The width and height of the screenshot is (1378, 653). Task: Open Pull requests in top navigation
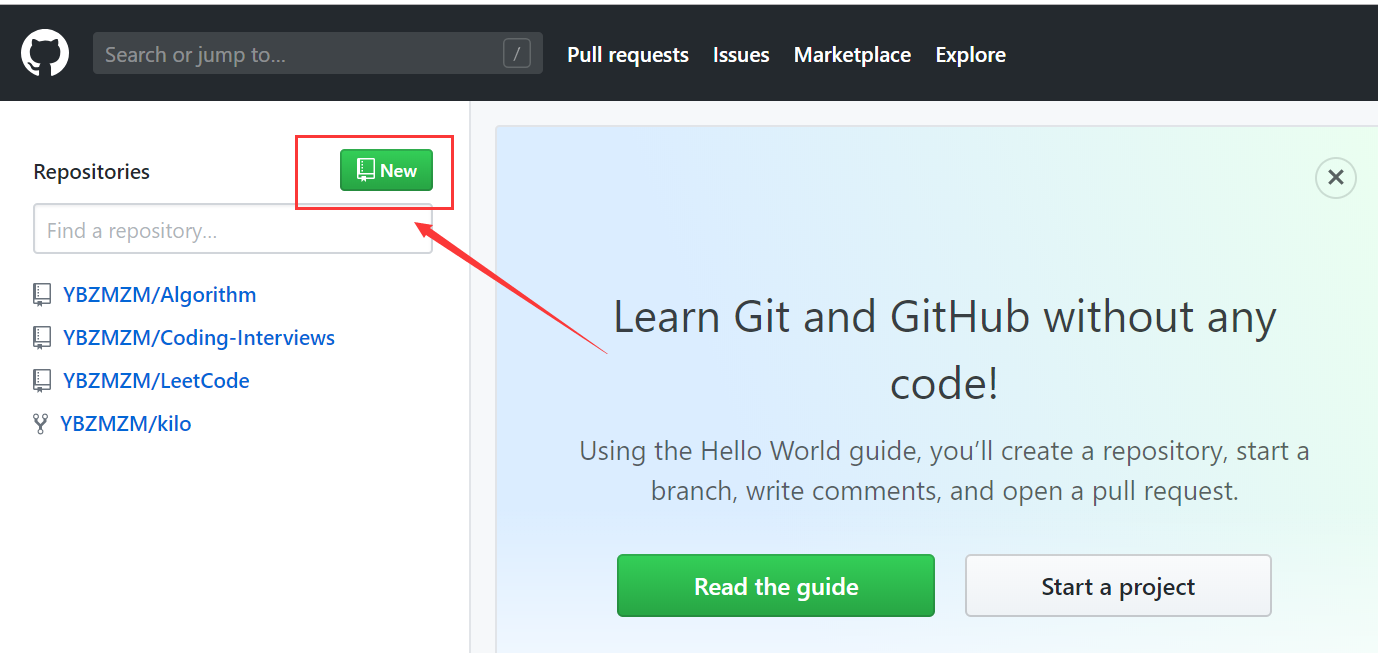pyautogui.click(x=628, y=55)
